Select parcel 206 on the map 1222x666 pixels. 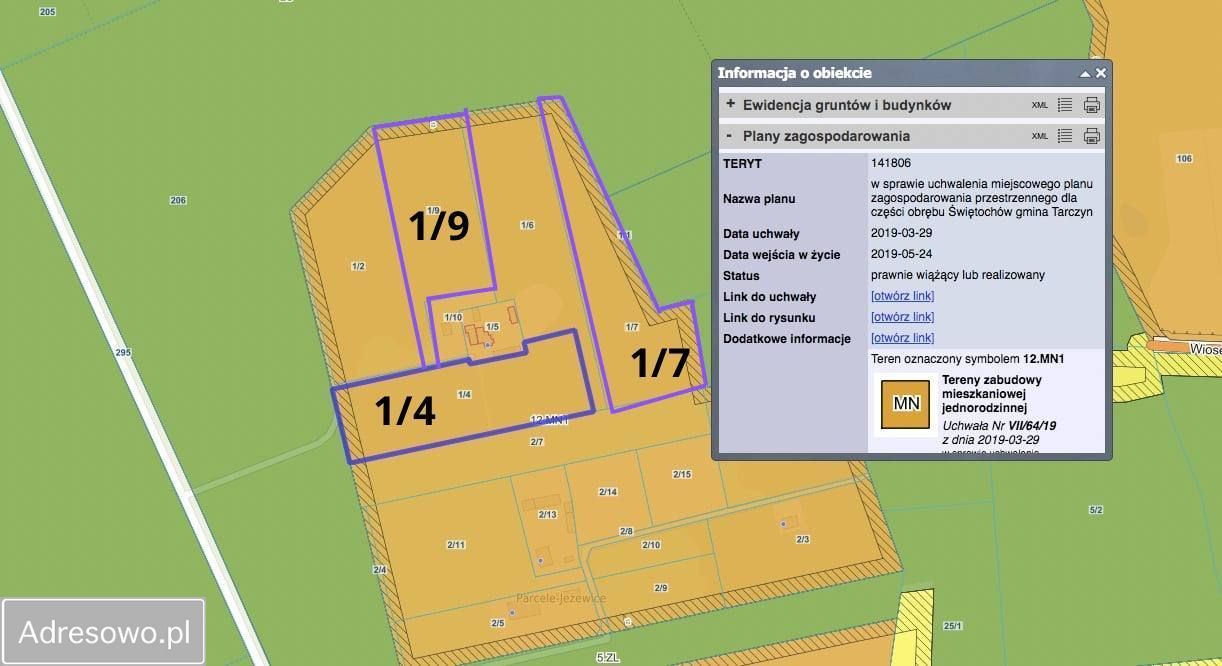pos(178,201)
